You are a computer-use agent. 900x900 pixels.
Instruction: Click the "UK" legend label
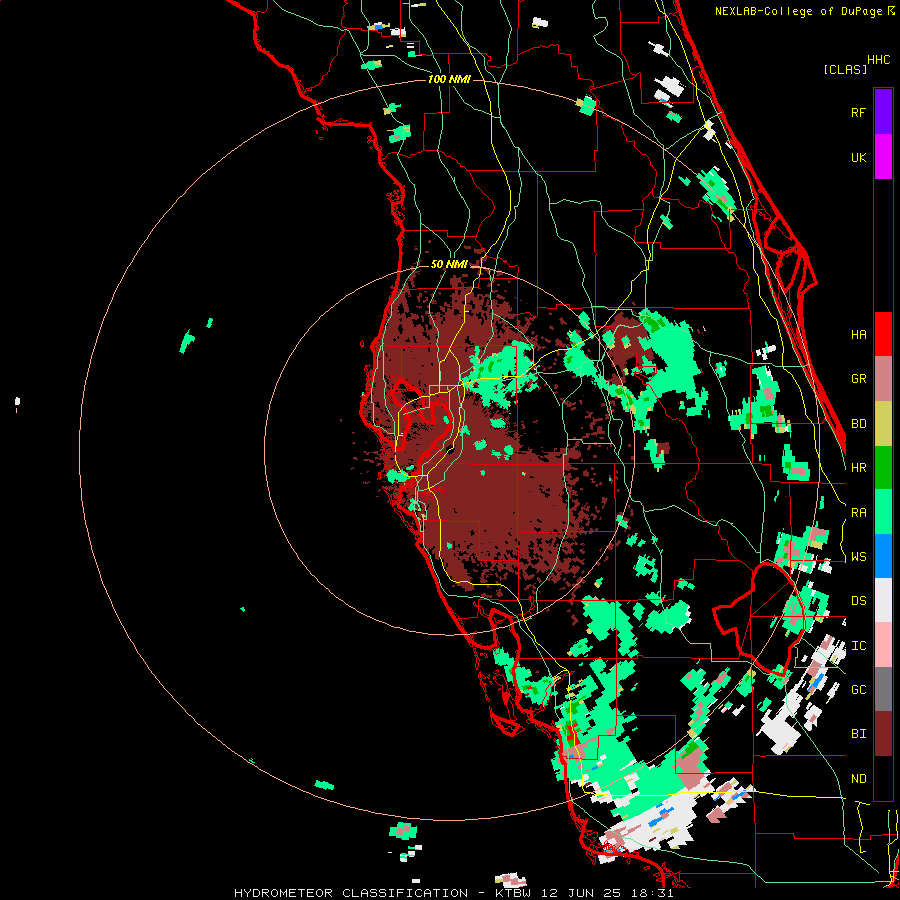click(858, 157)
